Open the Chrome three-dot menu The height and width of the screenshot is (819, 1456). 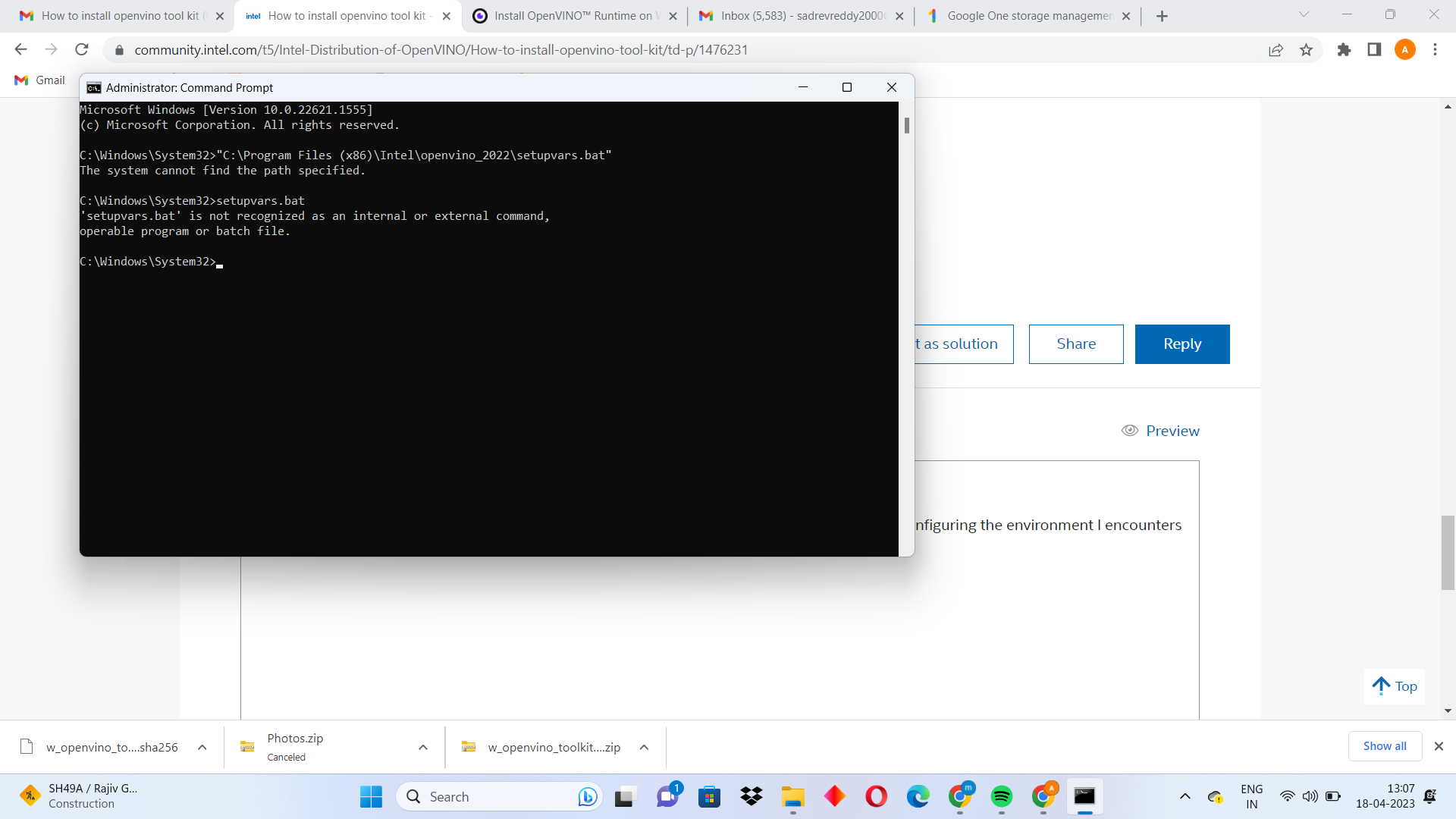point(1435,49)
